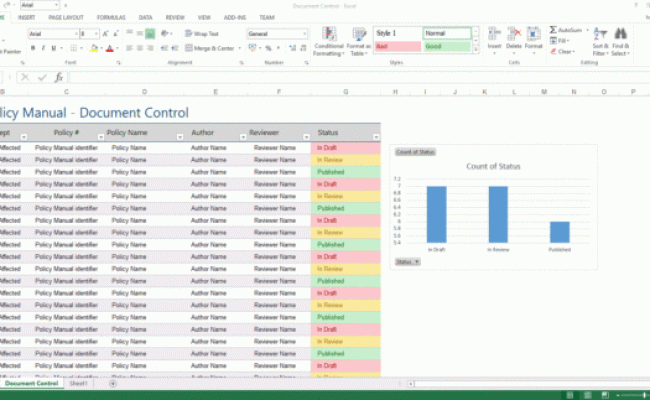650x400 pixels.
Task: Open the Clear eraser dropdown
Action: (x=562, y=51)
